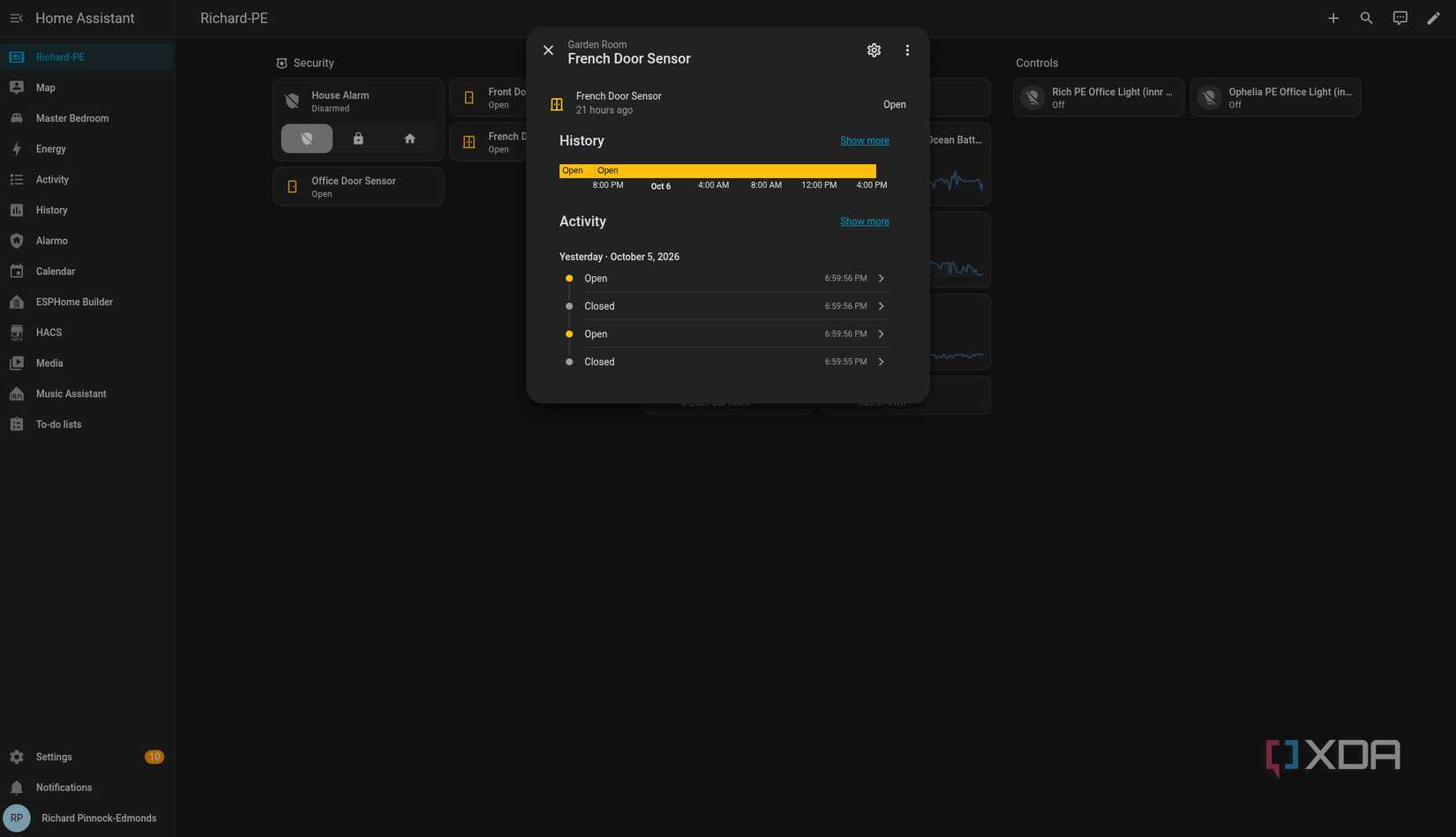Open Richard Pinnock-Edmonds user profile
Screen dimensions: 1456x837
pos(86,818)
